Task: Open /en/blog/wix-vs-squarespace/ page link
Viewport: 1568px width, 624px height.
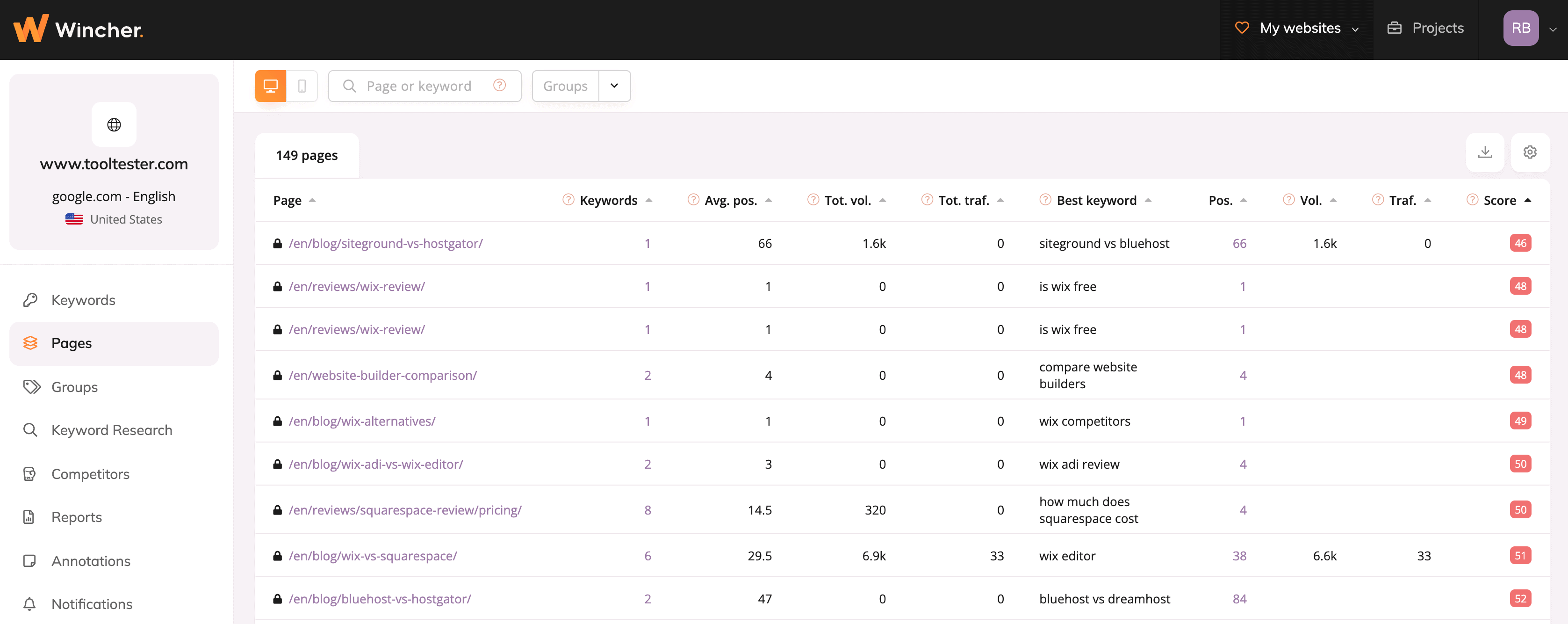Action: [x=373, y=556]
